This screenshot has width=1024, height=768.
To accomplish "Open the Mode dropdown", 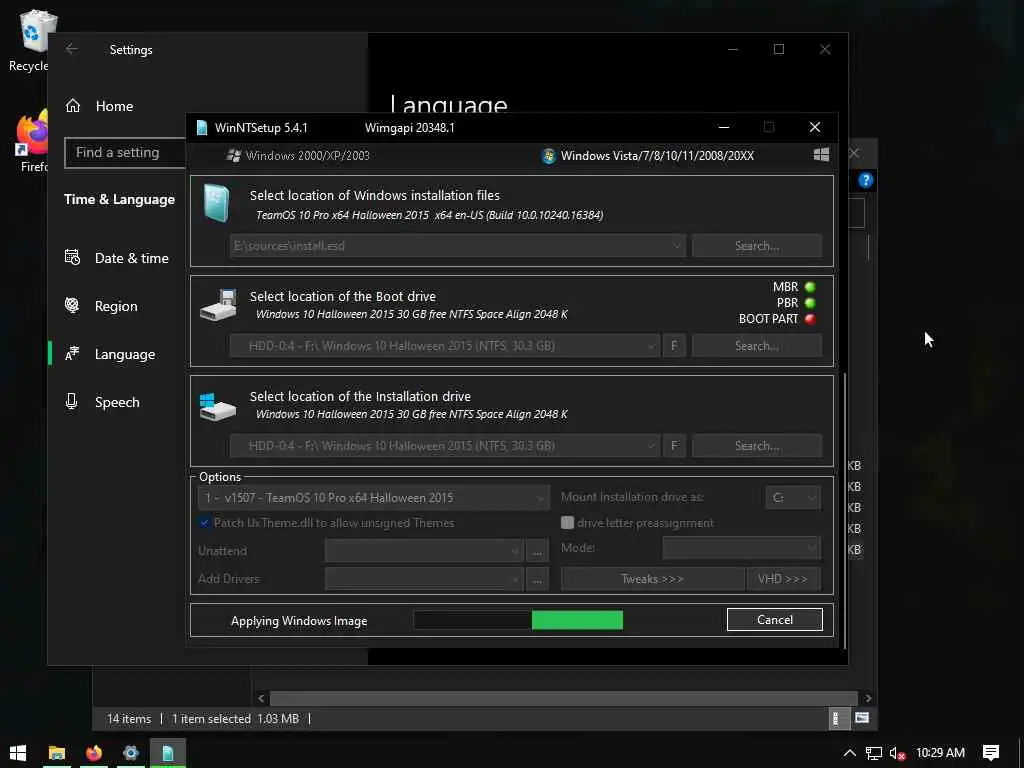I will [742, 547].
